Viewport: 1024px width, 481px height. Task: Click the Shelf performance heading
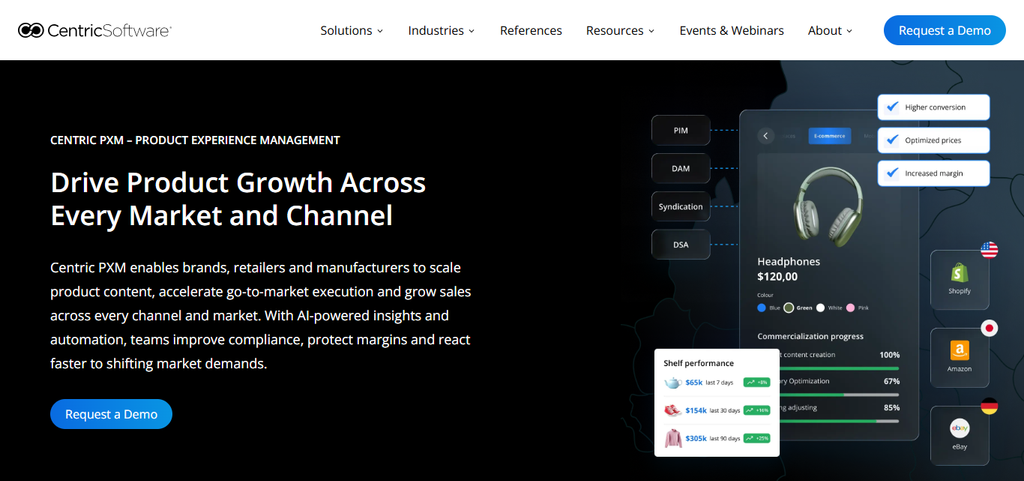[698, 363]
